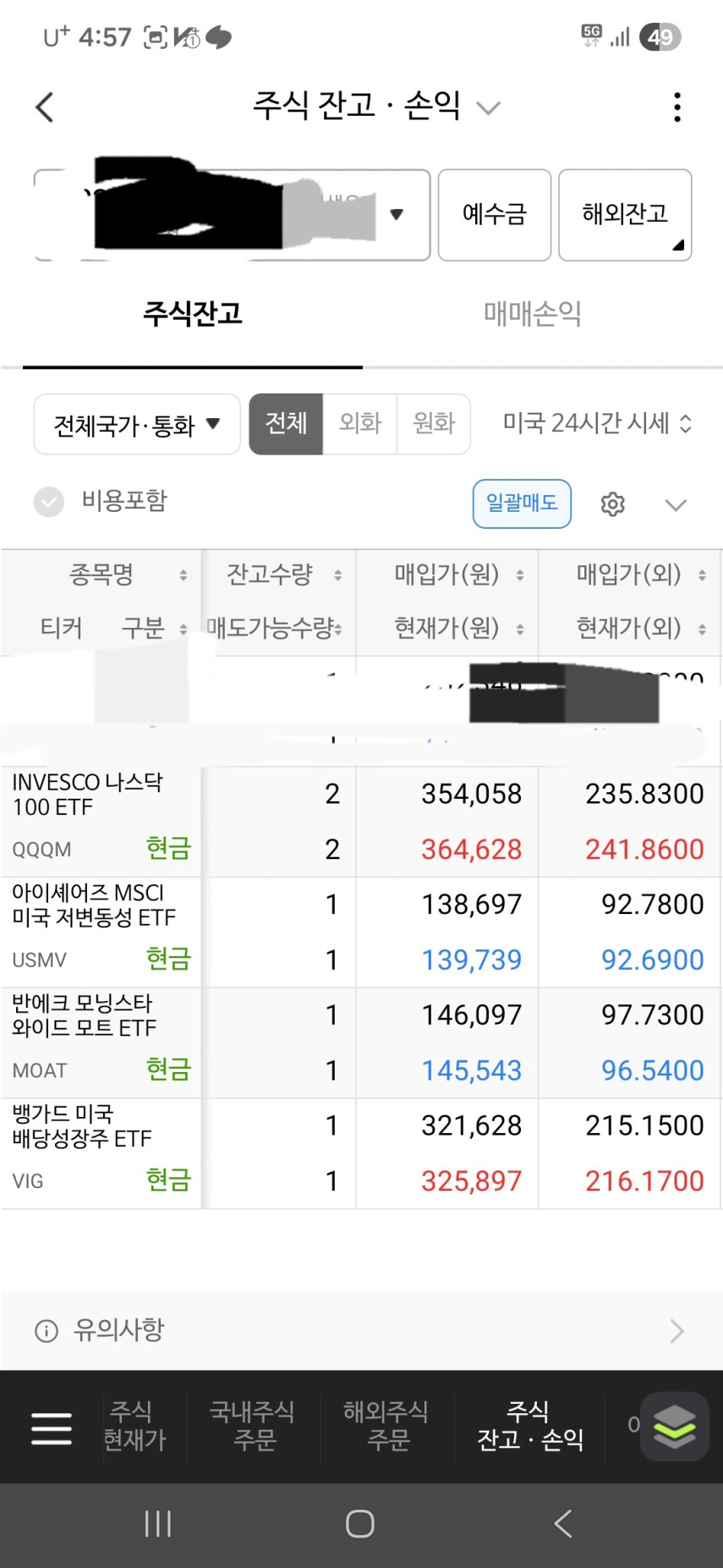The image size is (723, 1568).
Task: Go to 해외주식 주문 in bottom menu
Action: pos(386,1426)
